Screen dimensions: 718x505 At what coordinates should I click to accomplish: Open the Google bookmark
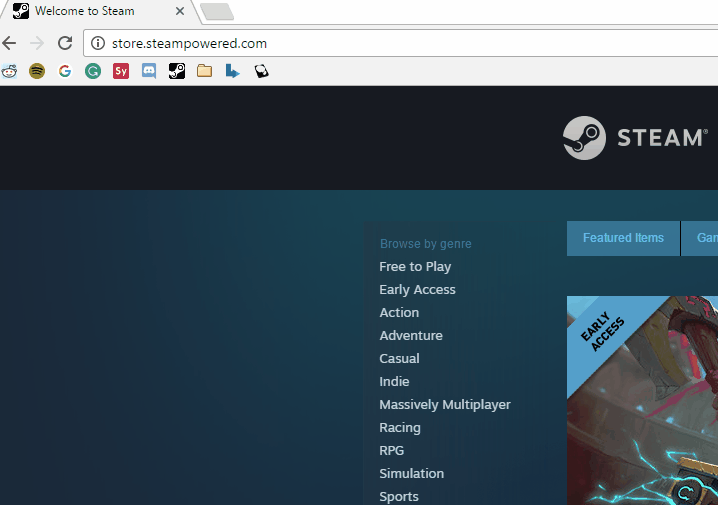[x=65, y=71]
